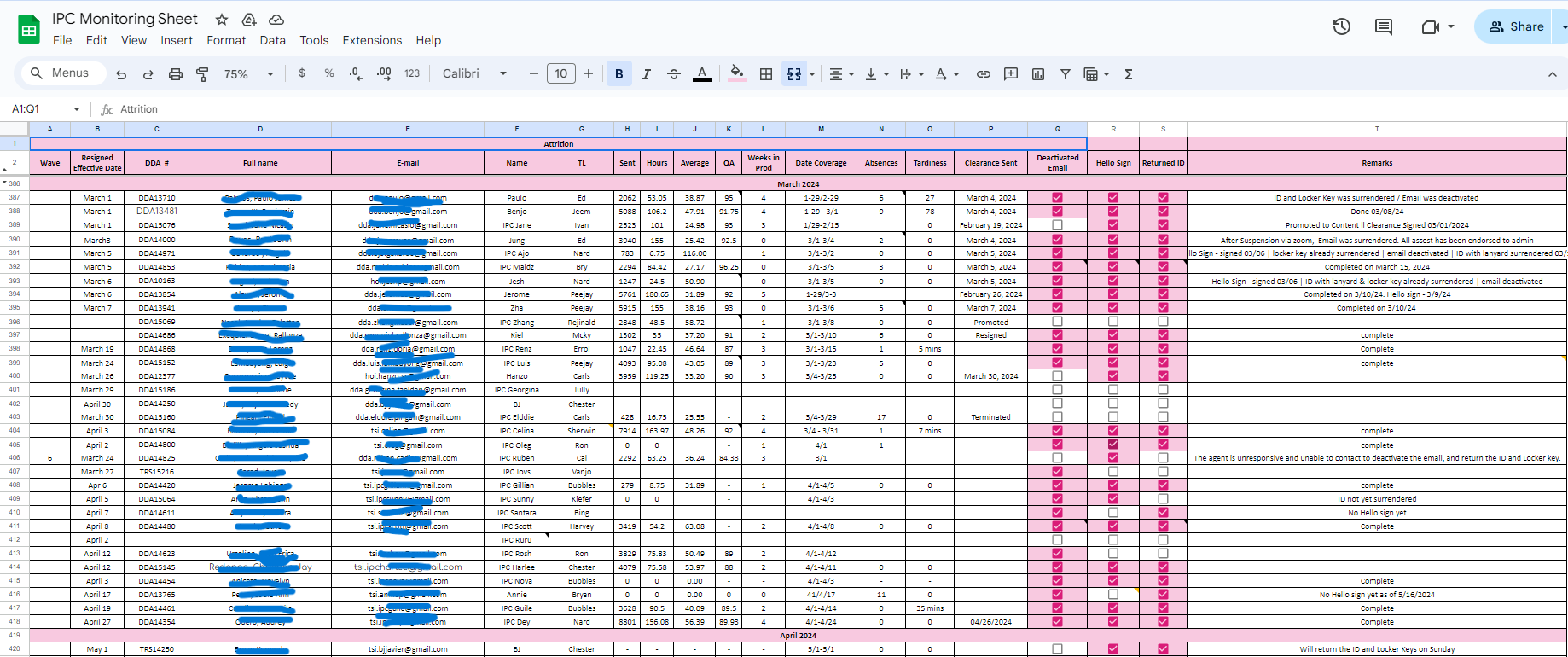The image size is (1568, 657).
Task: Open the move to folder icon
Action: click(249, 20)
